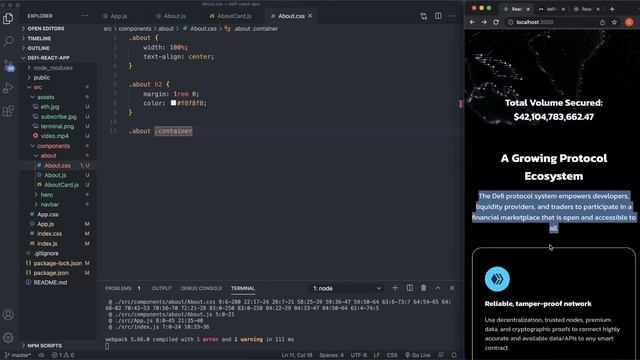
Task: Open Run and Debug view
Action: (x=8, y=88)
